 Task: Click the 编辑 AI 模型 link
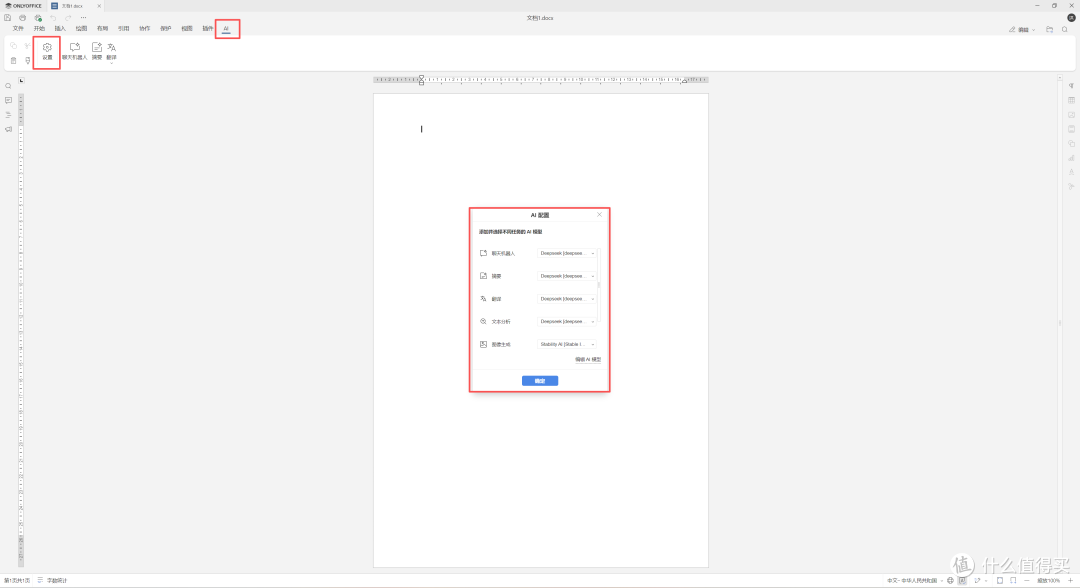tap(588, 359)
